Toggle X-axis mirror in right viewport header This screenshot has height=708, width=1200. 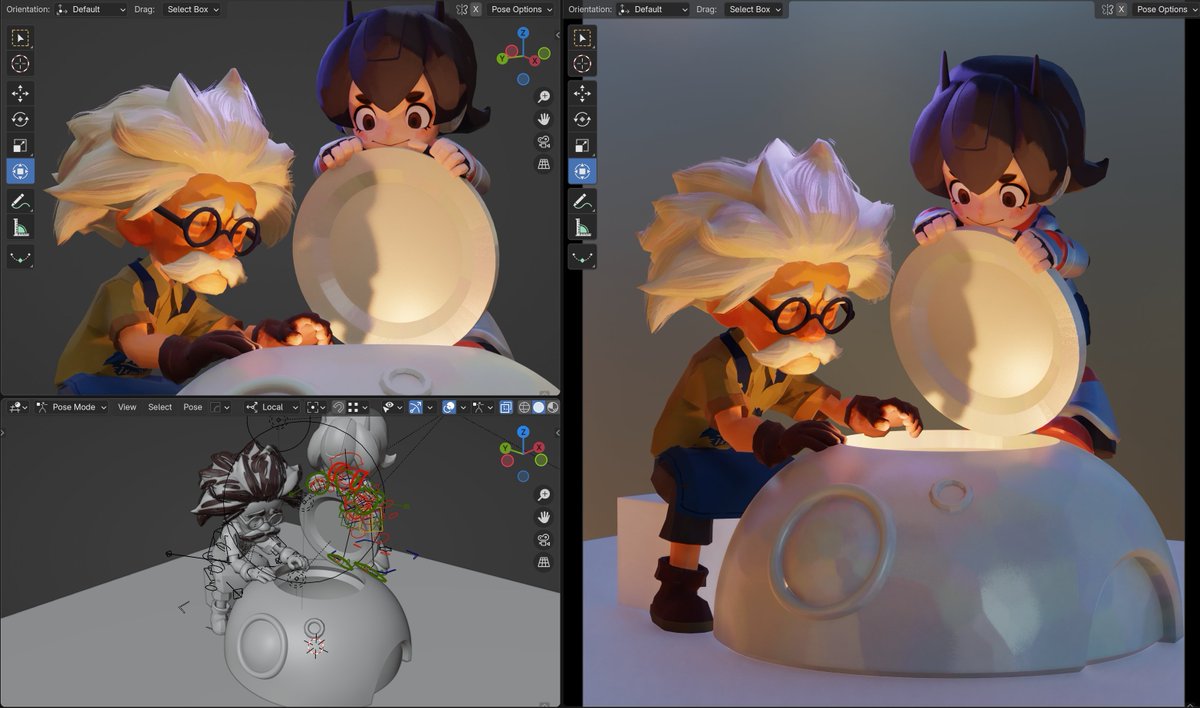point(1121,9)
